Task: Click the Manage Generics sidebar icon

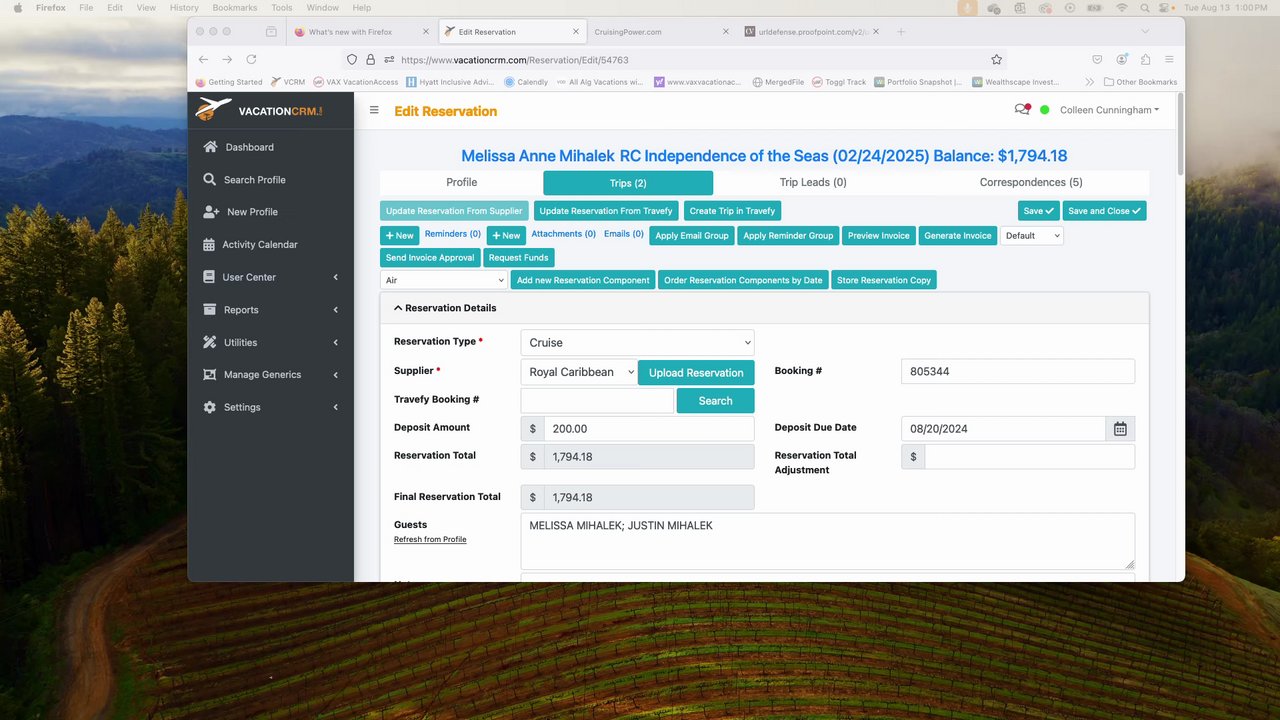Action: (x=209, y=375)
